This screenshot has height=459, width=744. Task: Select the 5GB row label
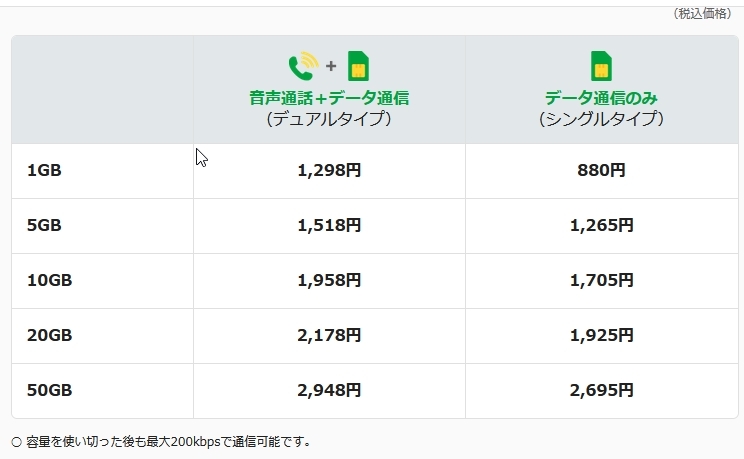44,226
